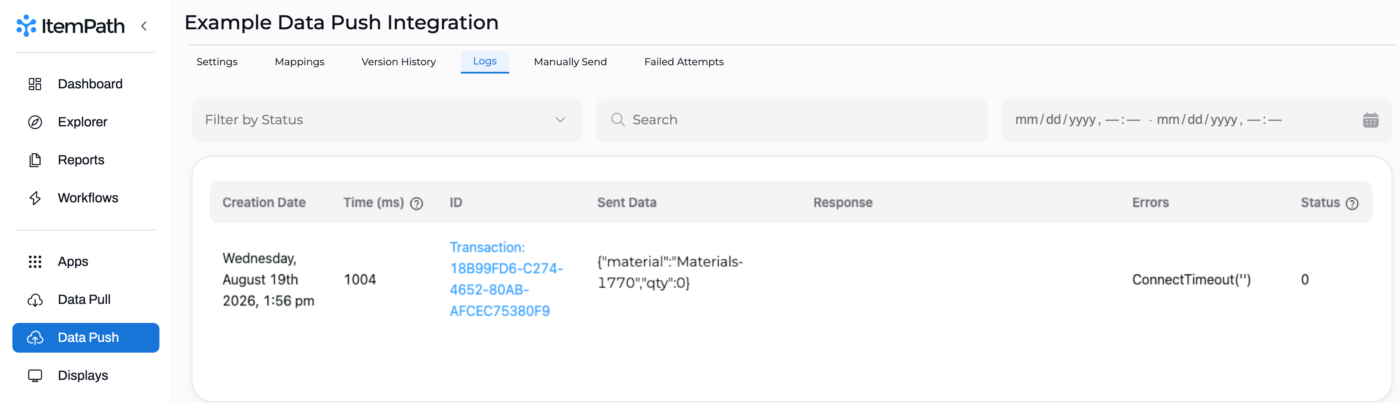Click the Example Data Push Integration title

click(342, 22)
